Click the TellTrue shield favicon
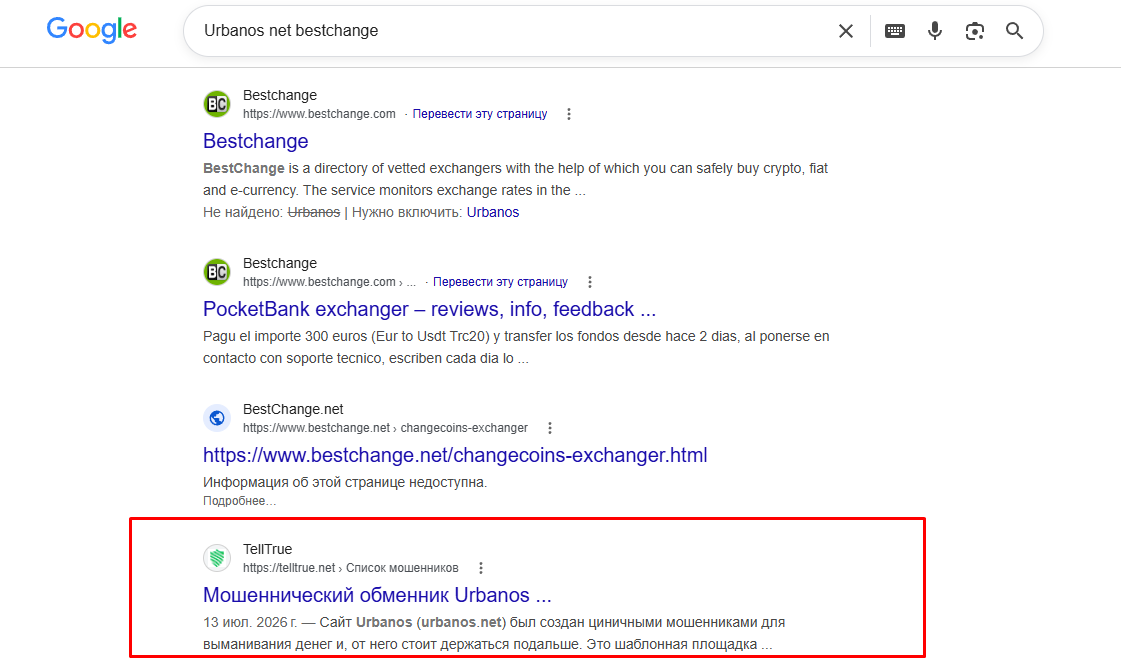1121x662 pixels. (x=217, y=558)
